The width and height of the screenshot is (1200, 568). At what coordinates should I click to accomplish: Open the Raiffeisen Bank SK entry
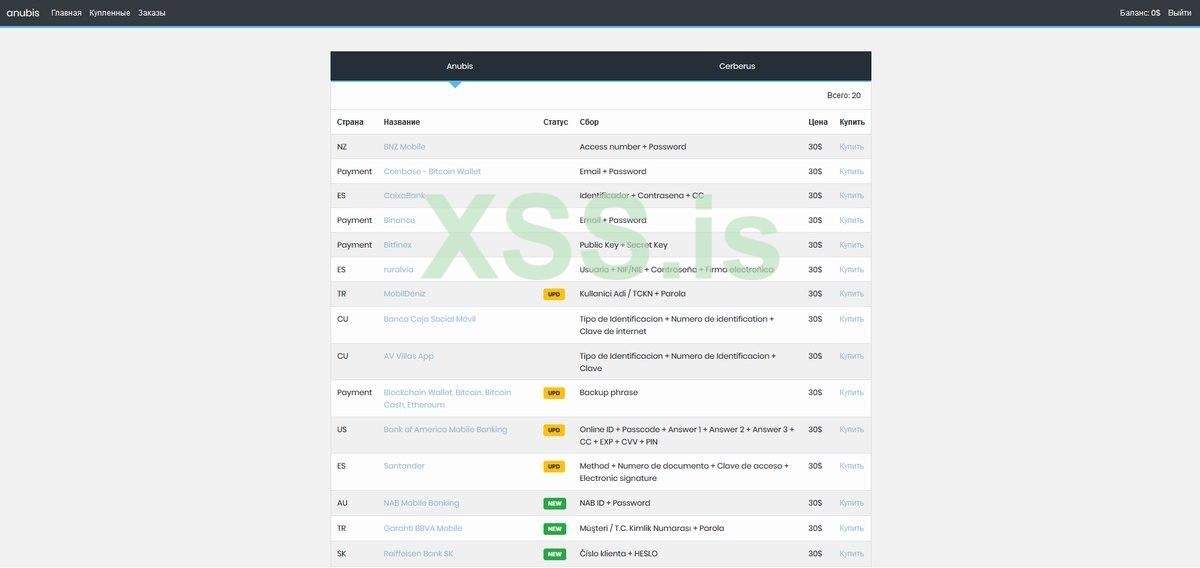point(418,553)
